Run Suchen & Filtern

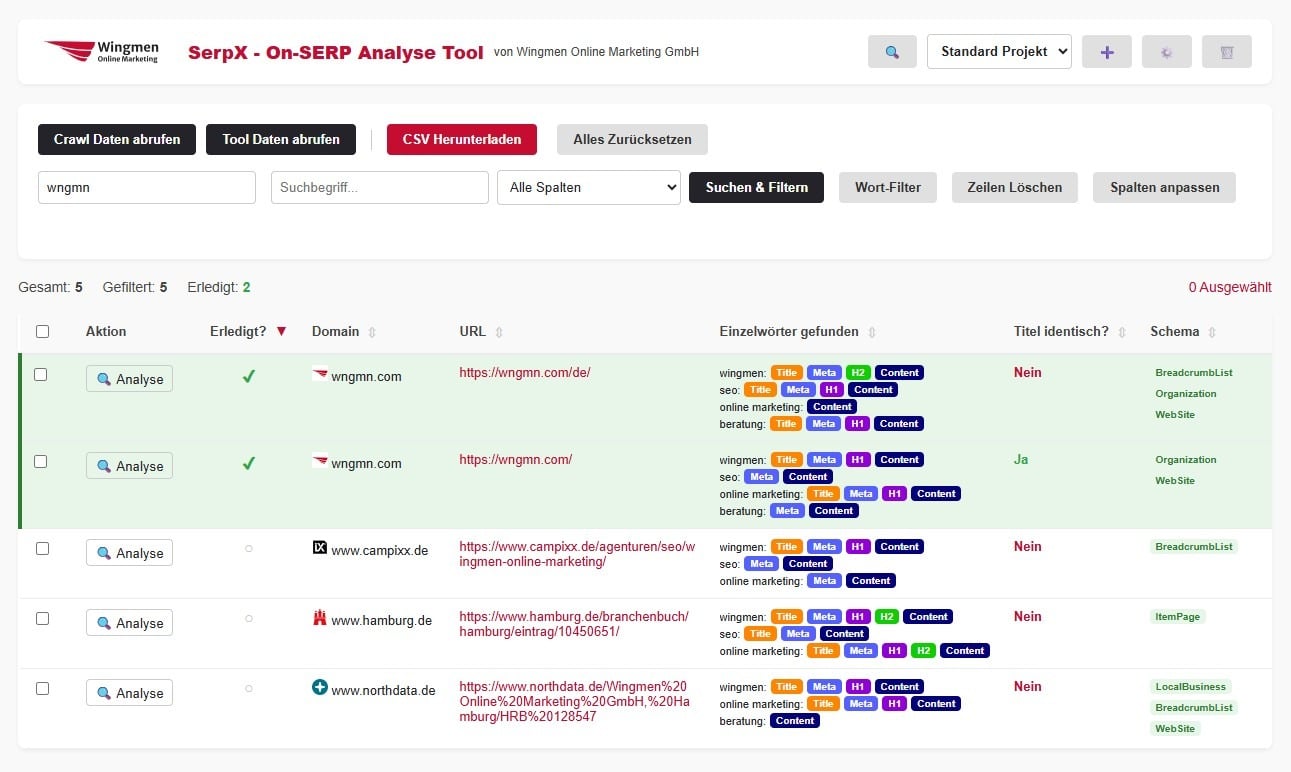(756, 187)
